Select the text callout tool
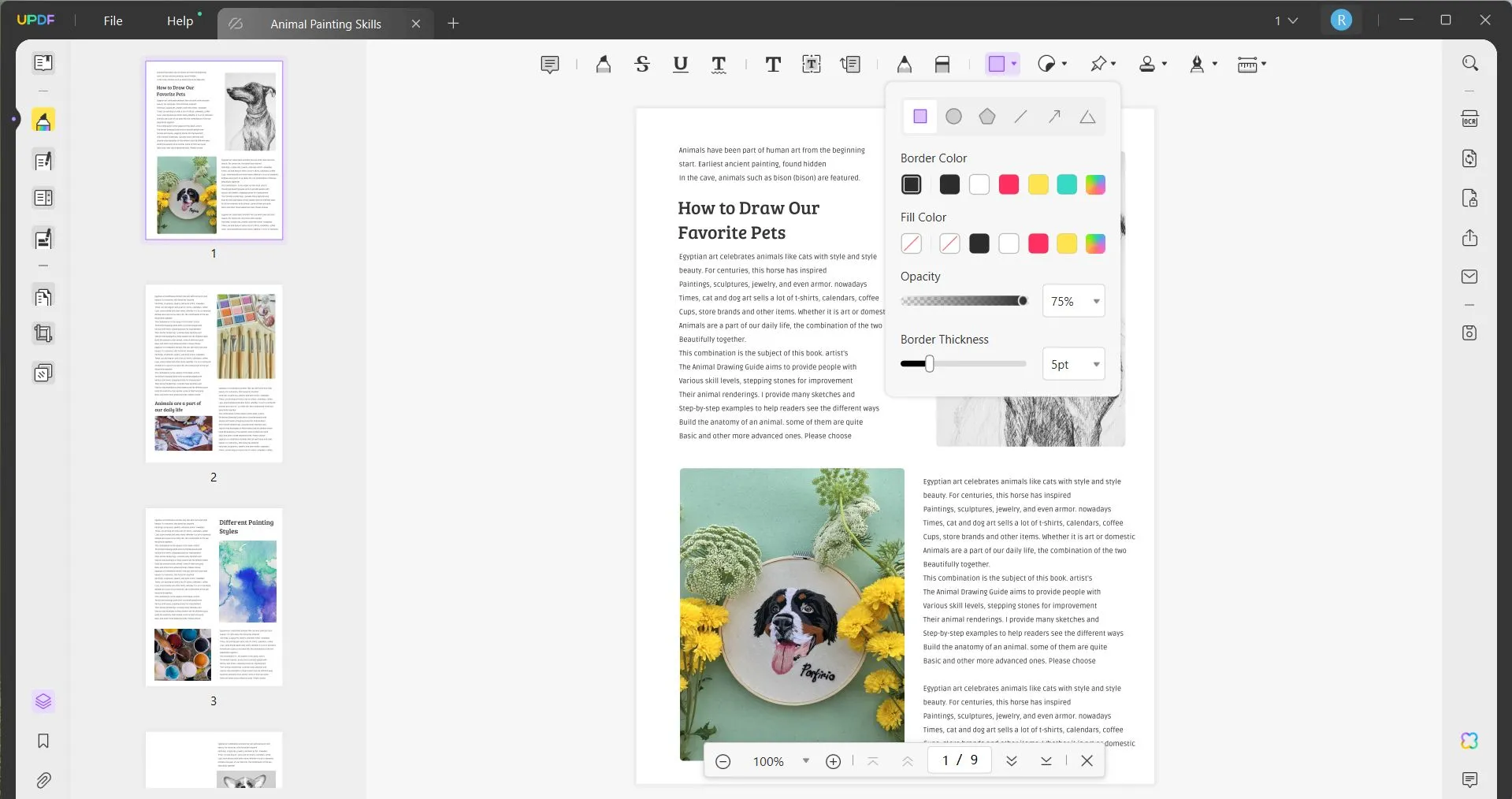 pos(850,65)
